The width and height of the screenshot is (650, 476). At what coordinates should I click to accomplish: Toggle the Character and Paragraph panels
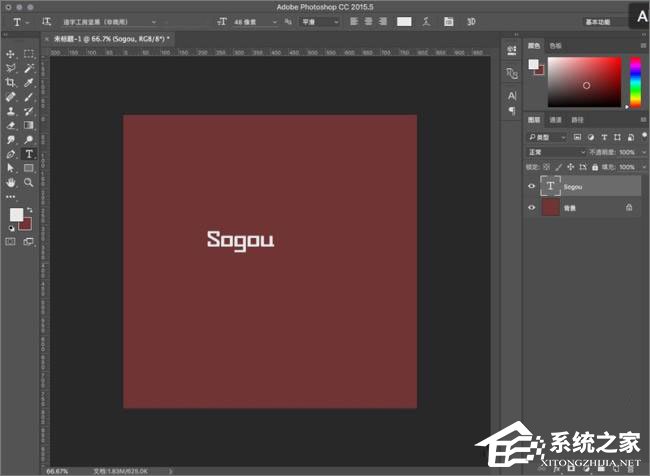(449, 22)
